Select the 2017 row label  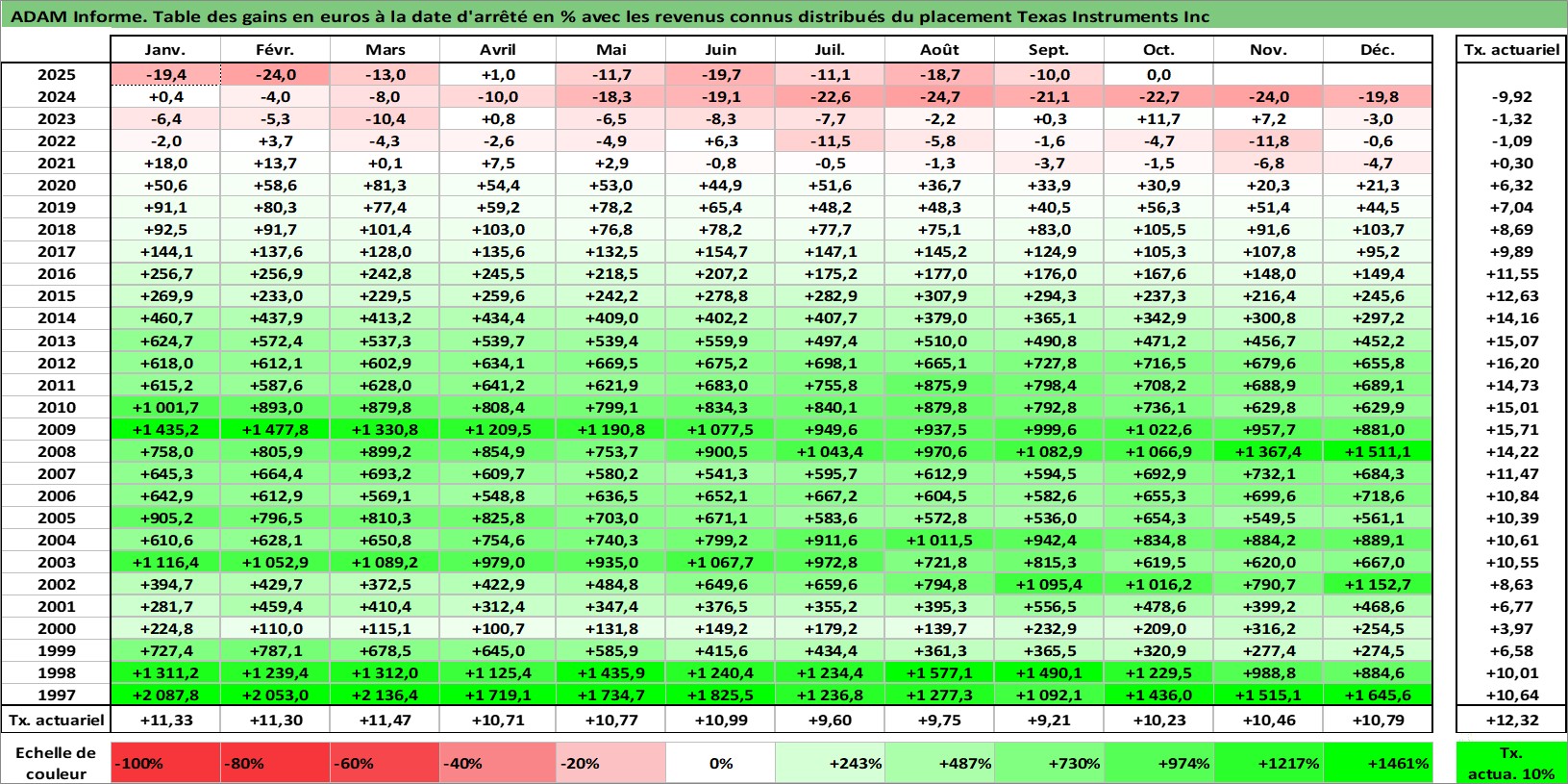(x=56, y=251)
